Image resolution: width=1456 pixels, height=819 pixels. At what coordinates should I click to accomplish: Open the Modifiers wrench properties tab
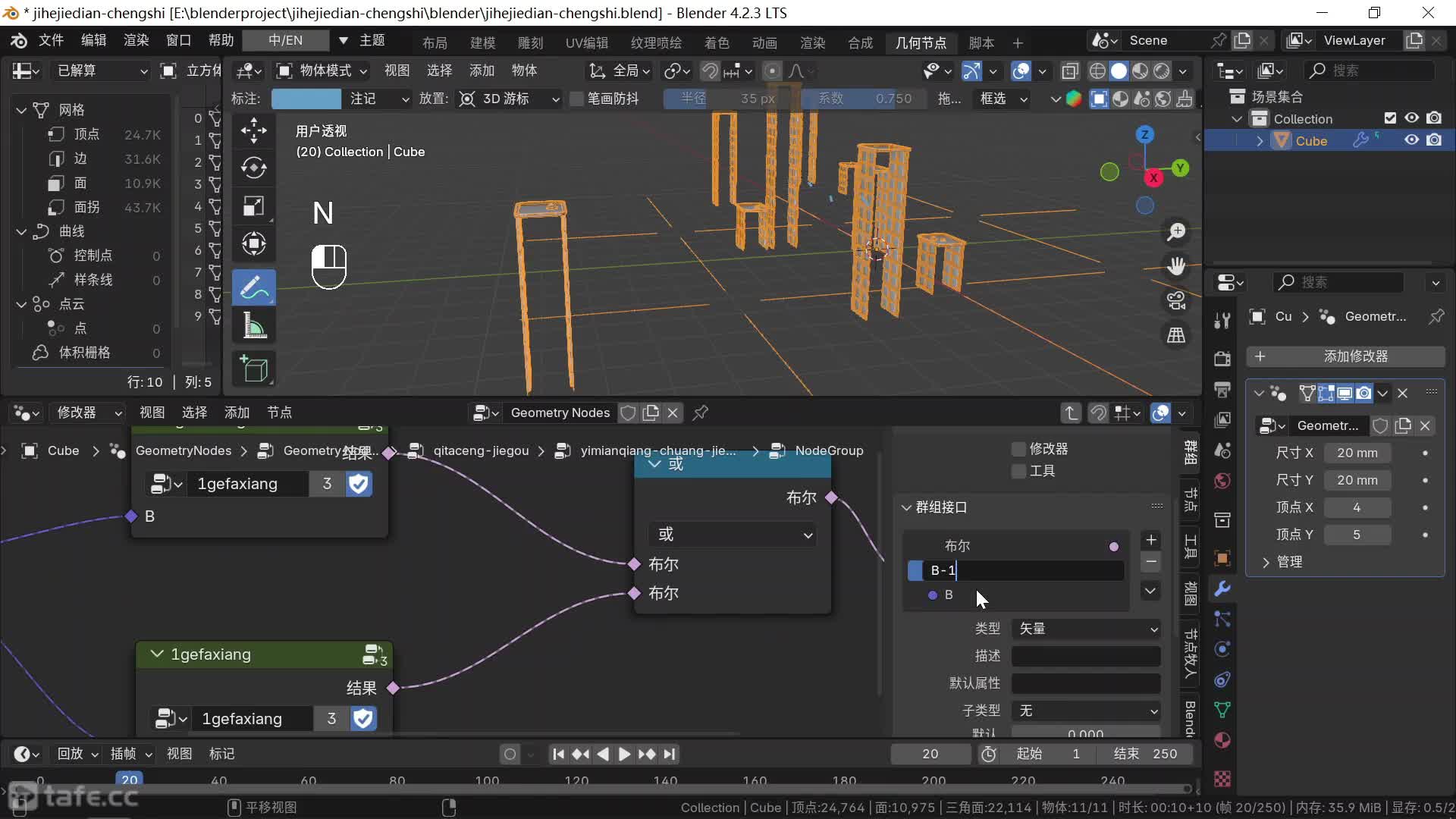coord(1222,588)
